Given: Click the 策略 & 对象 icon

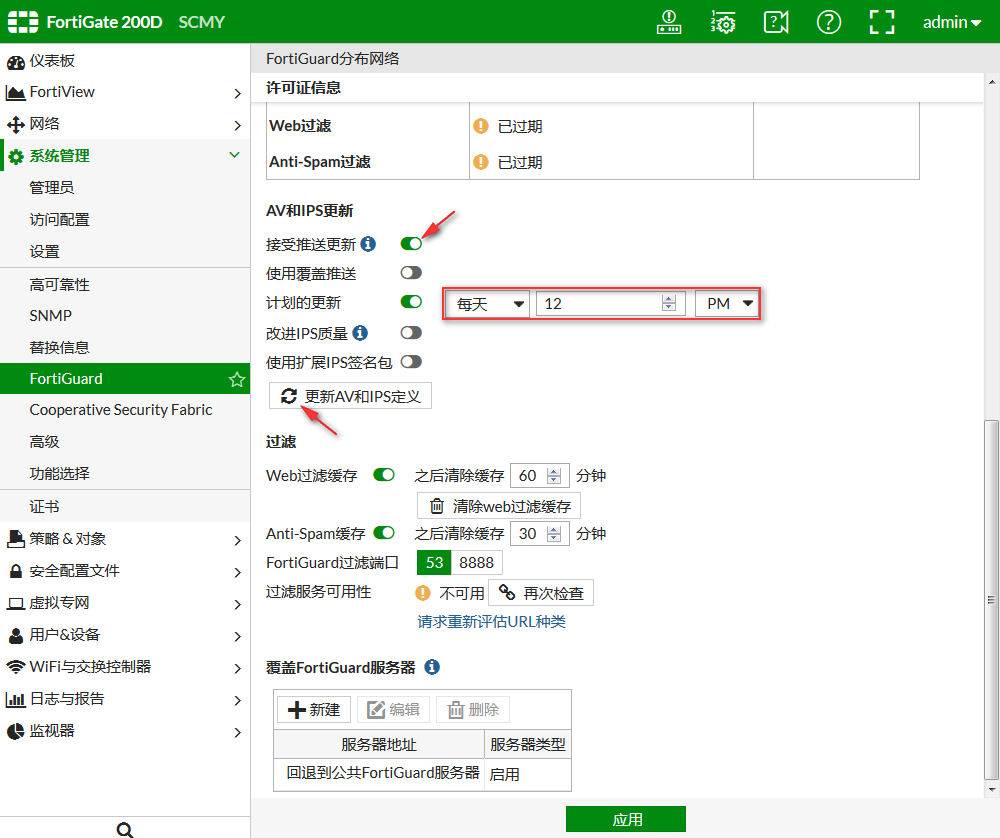Looking at the screenshot, I should [x=15, y=539].
